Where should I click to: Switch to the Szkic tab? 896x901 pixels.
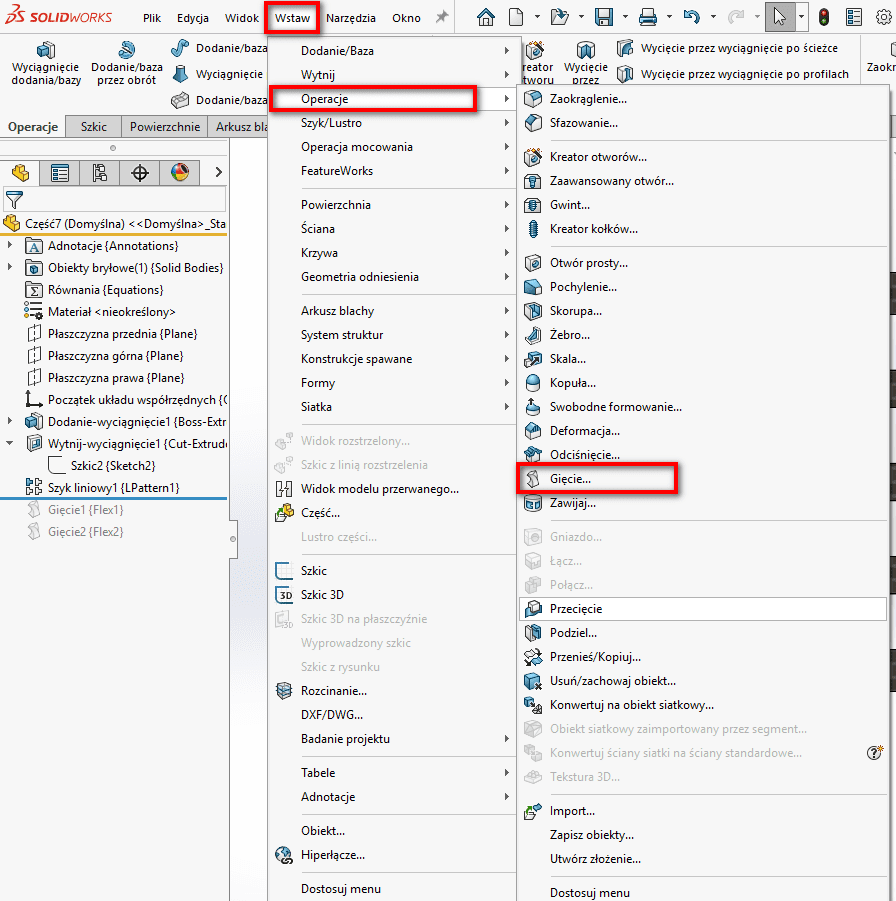(94, 127)
